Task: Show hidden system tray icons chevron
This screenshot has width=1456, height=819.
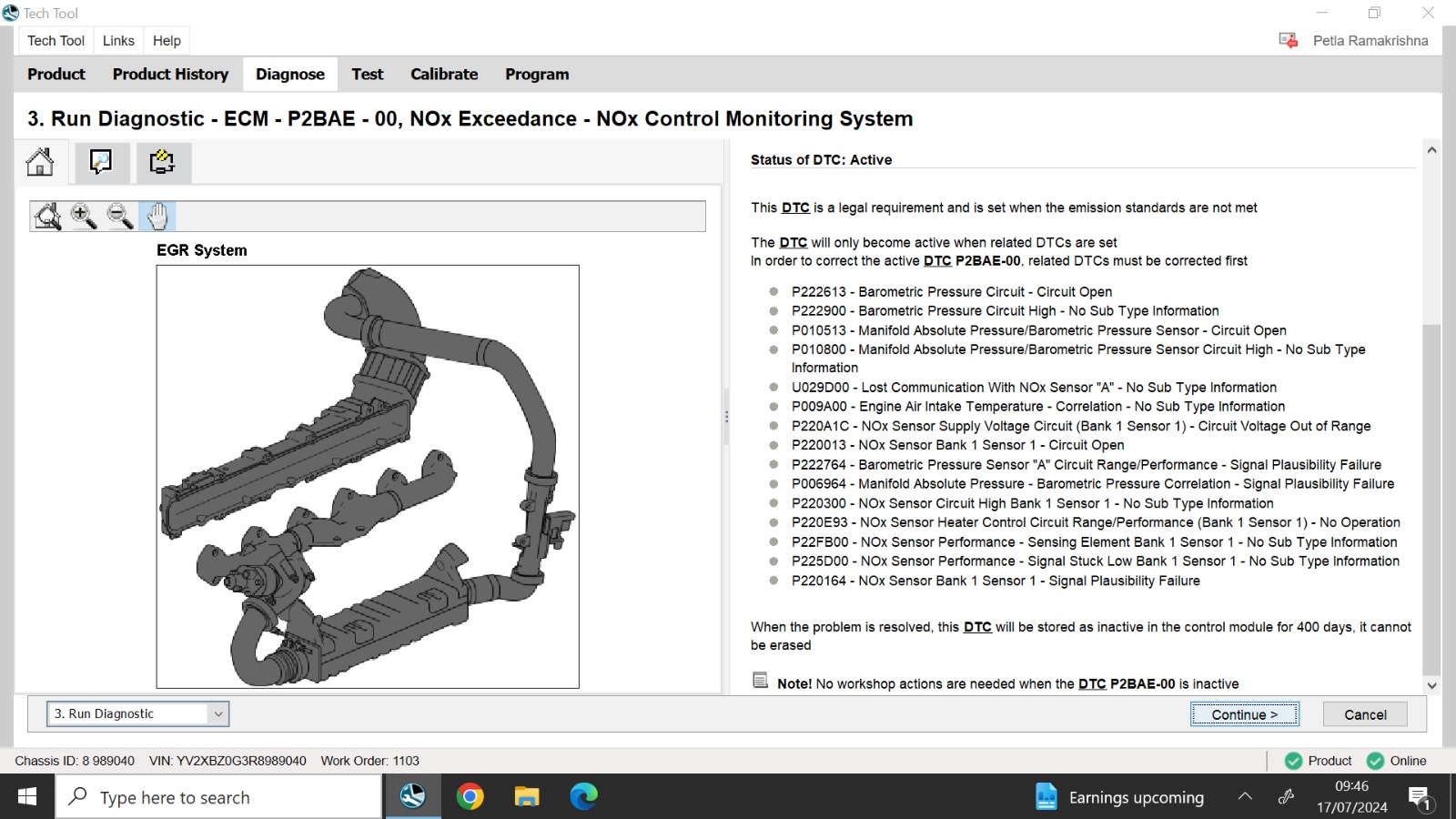Action: tap(1245, 797)
